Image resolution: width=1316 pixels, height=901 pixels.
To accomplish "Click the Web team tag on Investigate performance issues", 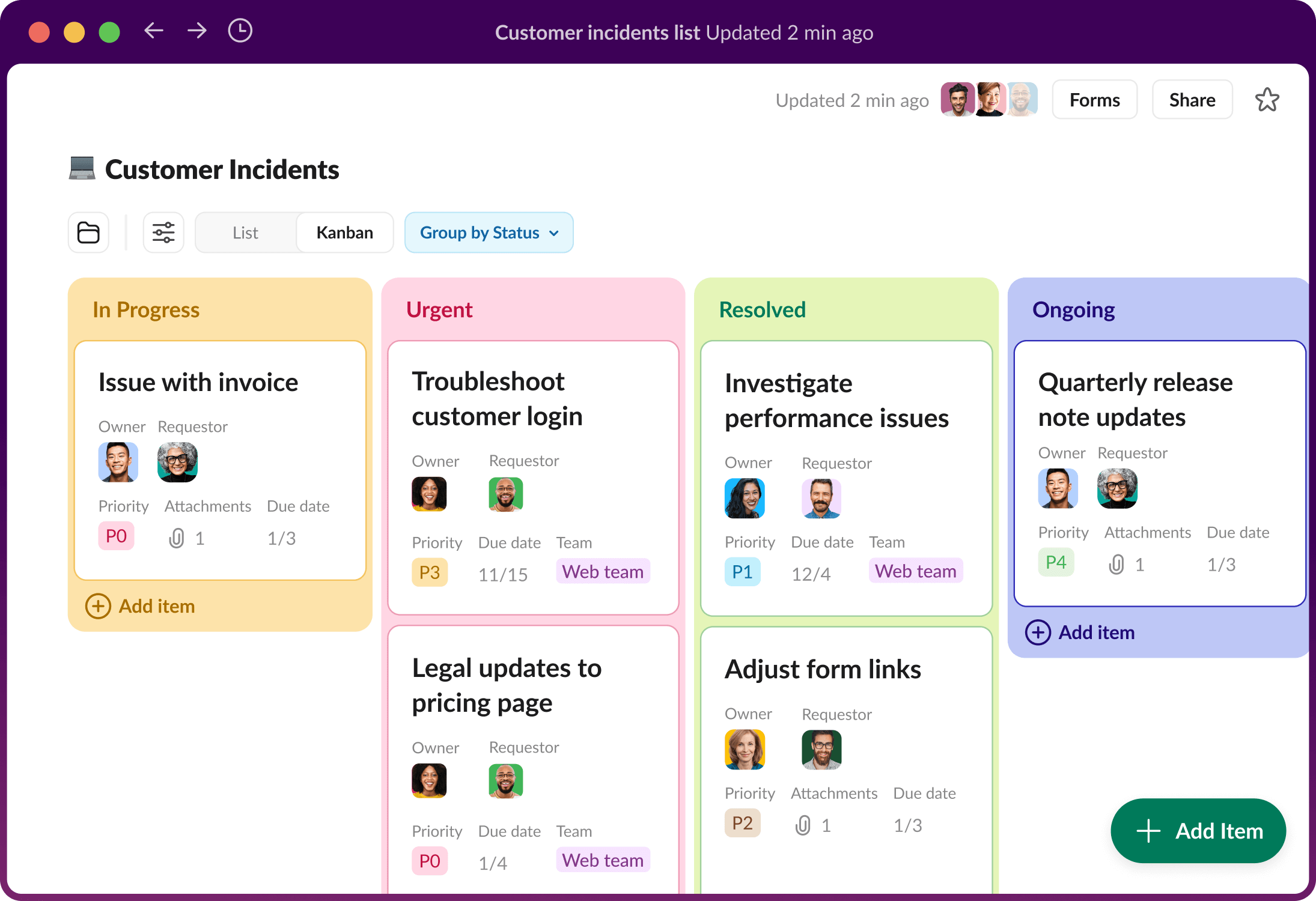I will [x=915, y=571].
